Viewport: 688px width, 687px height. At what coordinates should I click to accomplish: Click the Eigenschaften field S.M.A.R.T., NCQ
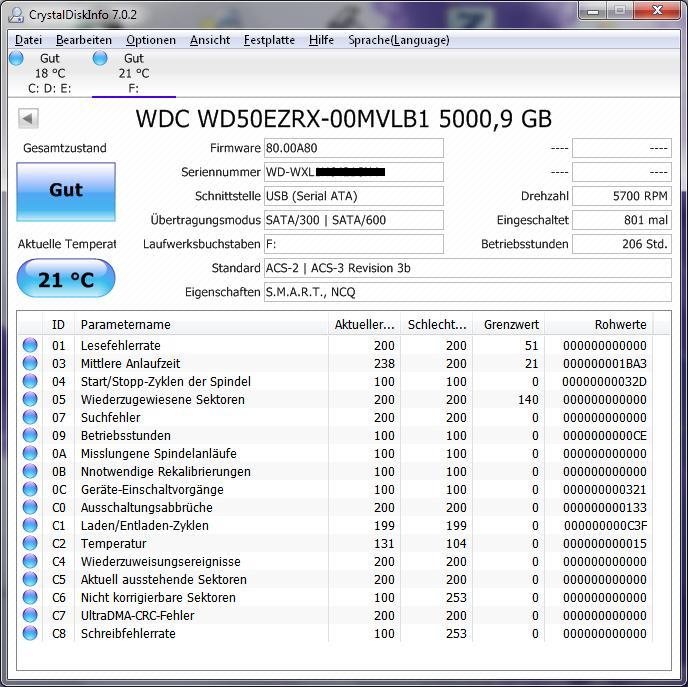coord(468,292)
